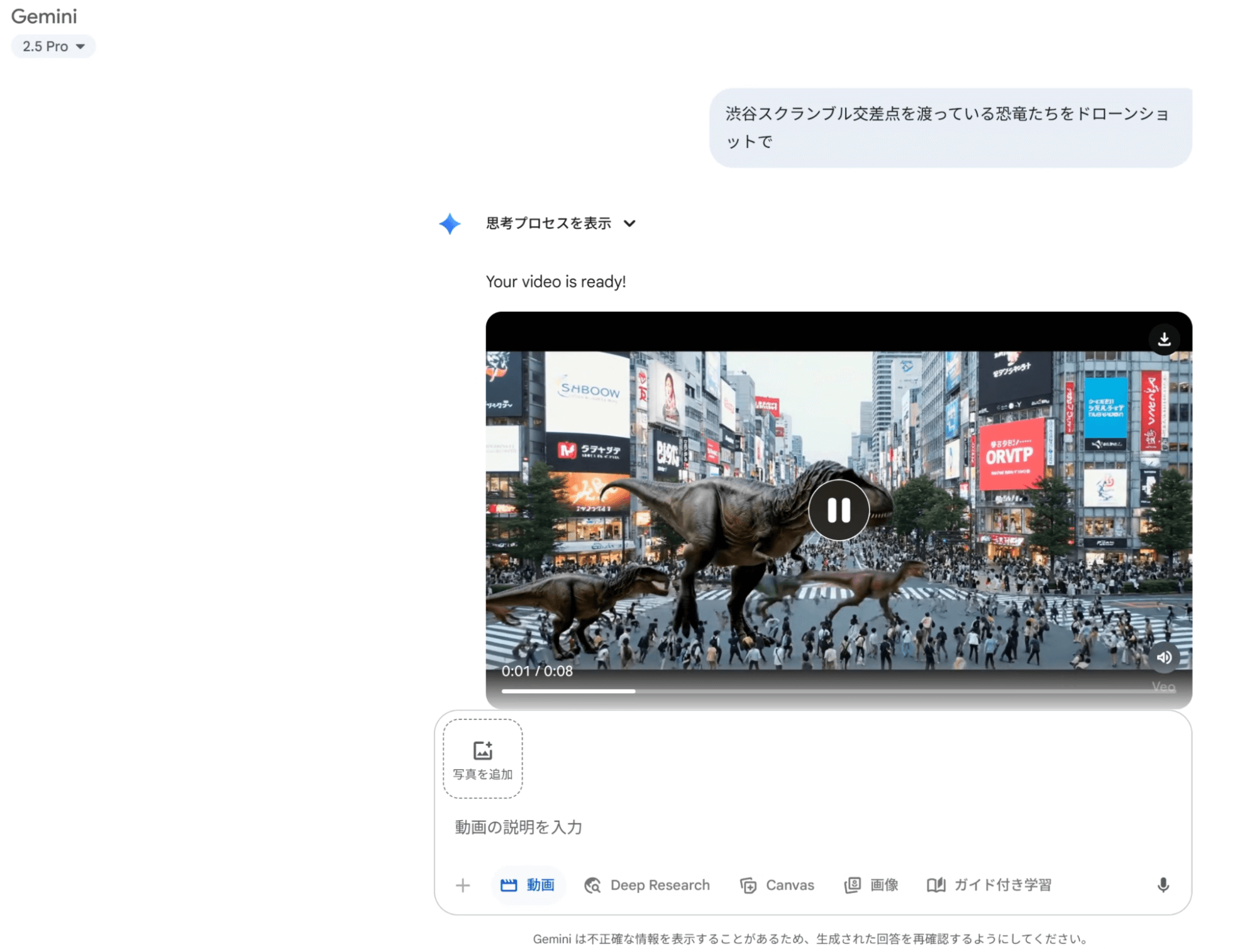This screenshot has height=952, width=1257.
Task: Click the Gemini sparkle icon
Action: point(450,224)
